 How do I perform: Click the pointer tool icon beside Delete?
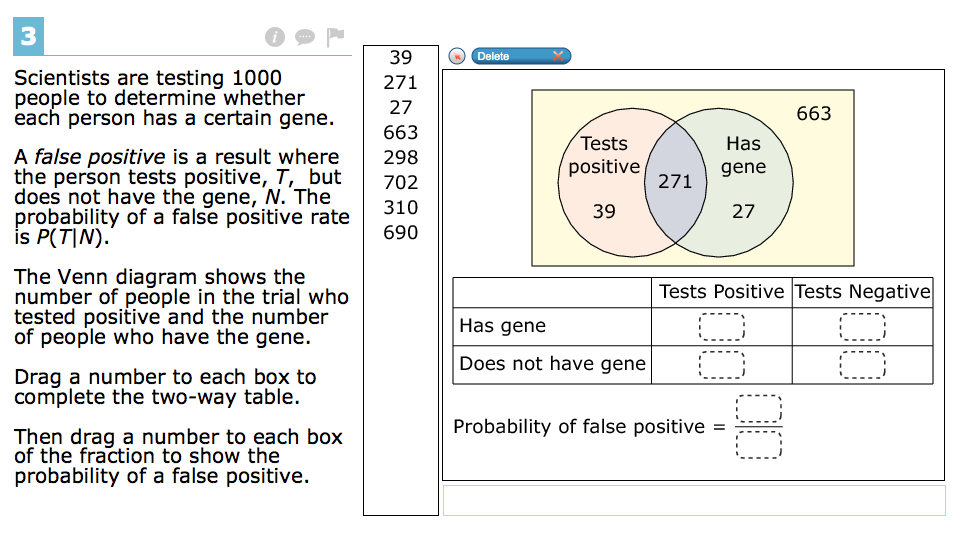(x=457, y=57)
